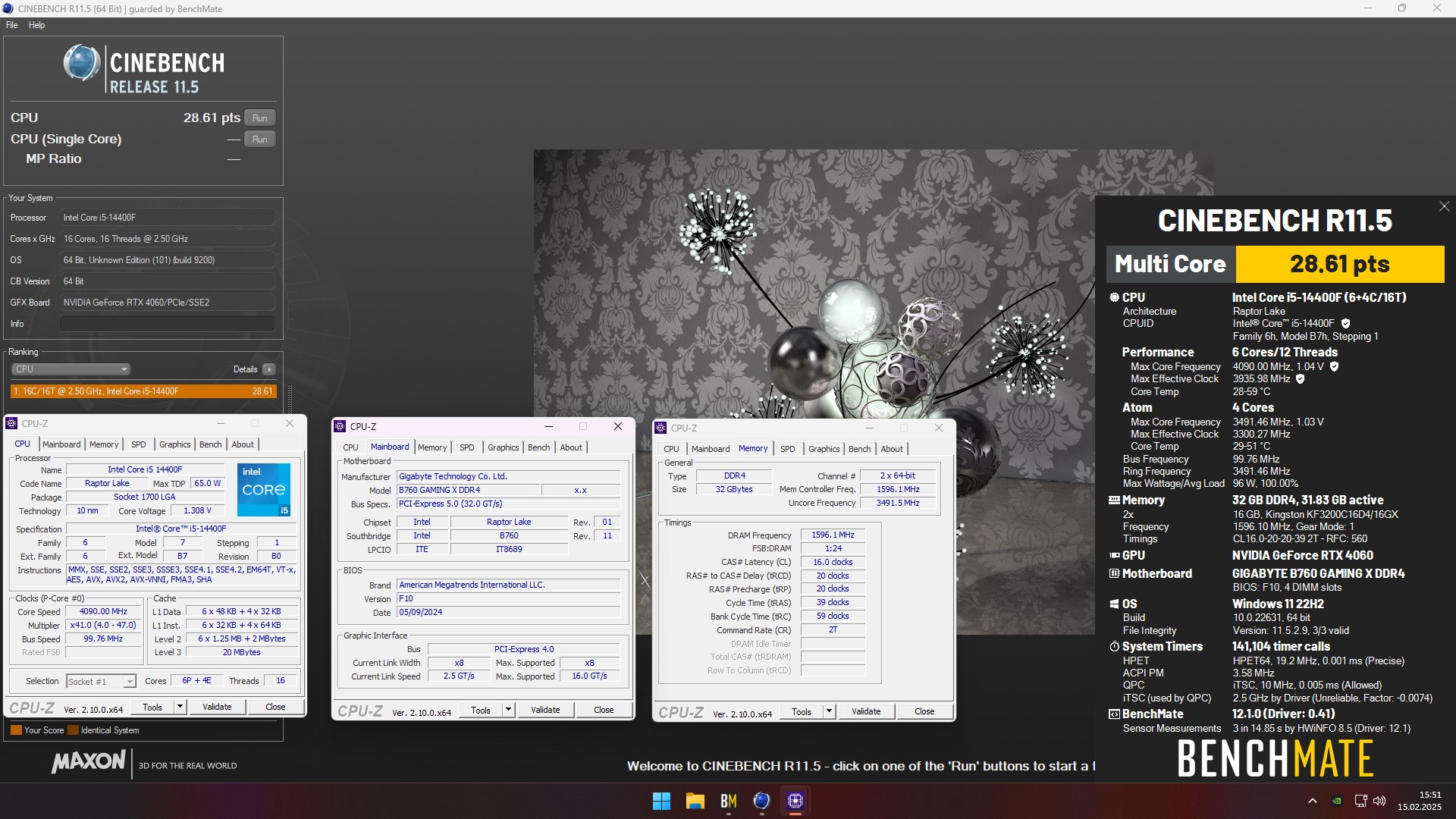Screen dimensions: 1456x819
Task: Switch to Mainboard tab in first CPU-Z window
Action: [61, 444]
